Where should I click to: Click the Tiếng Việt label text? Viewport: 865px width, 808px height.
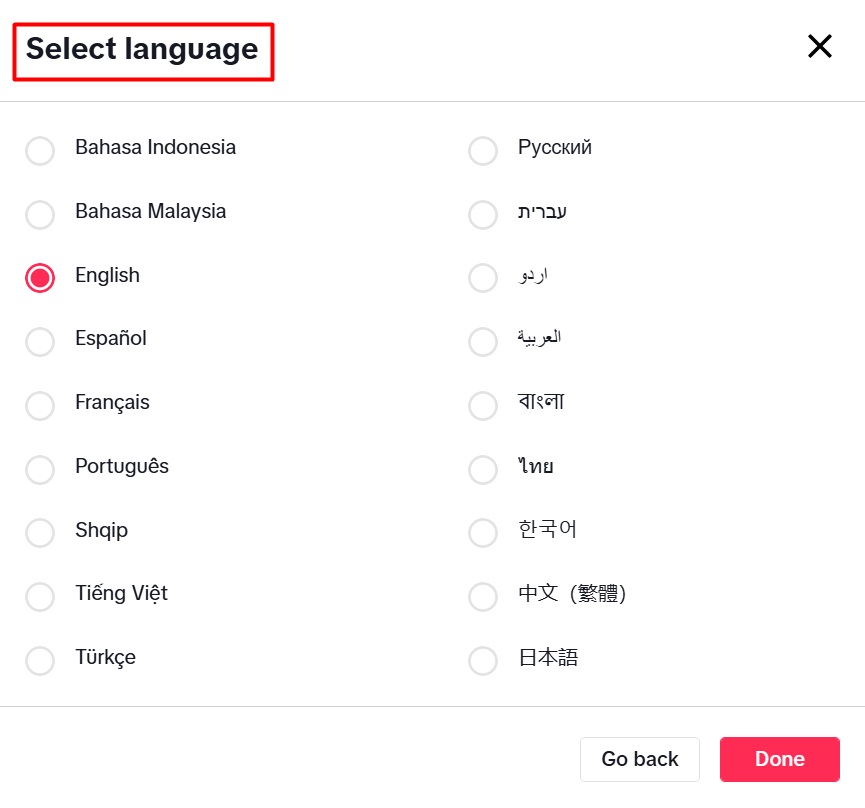pyautogui.click(x=121, y=594)
